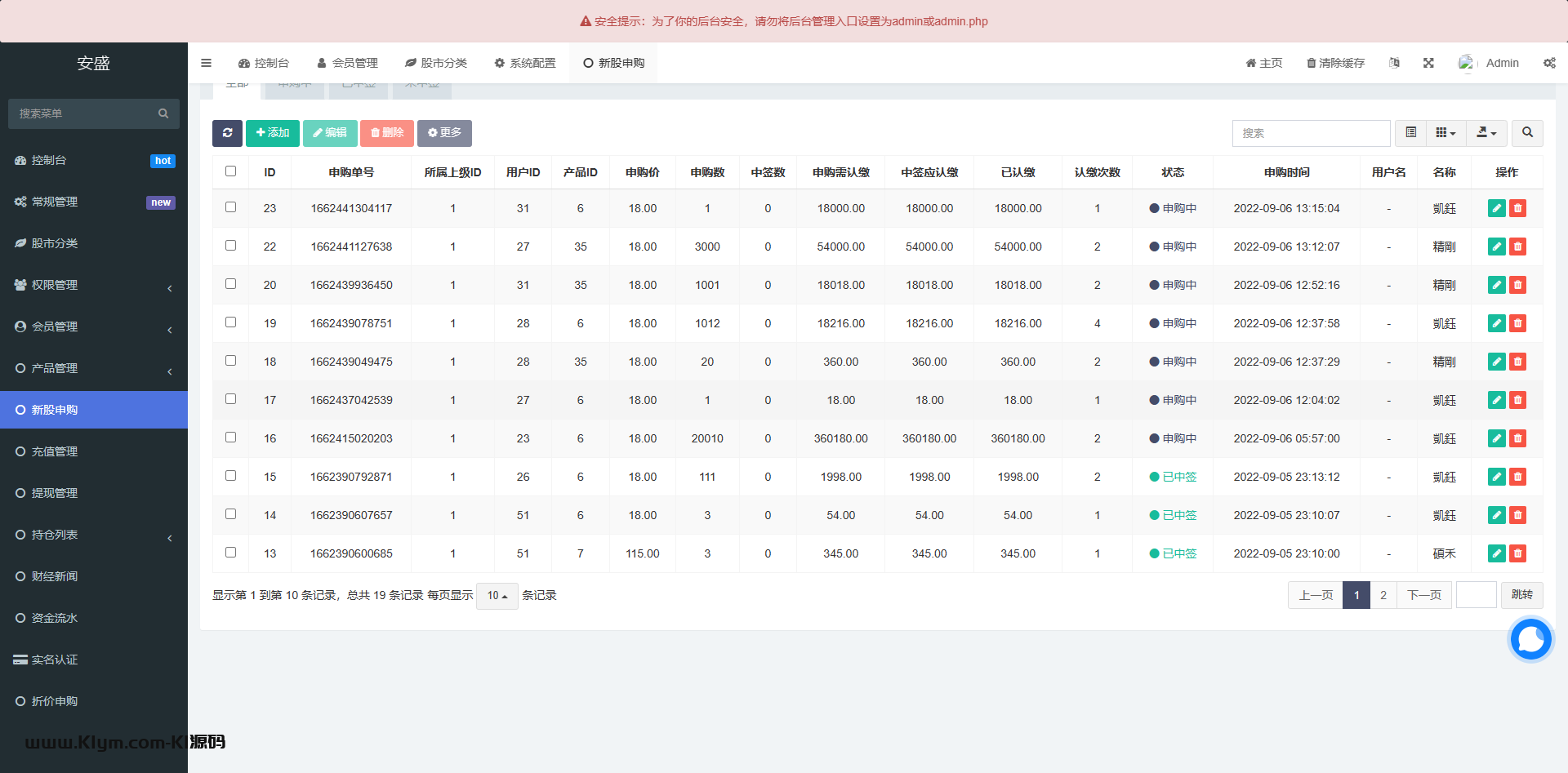Screen dimensions: 1568x773
Task: Select 充值管理 in the sidebar
Action: point(55,451)
